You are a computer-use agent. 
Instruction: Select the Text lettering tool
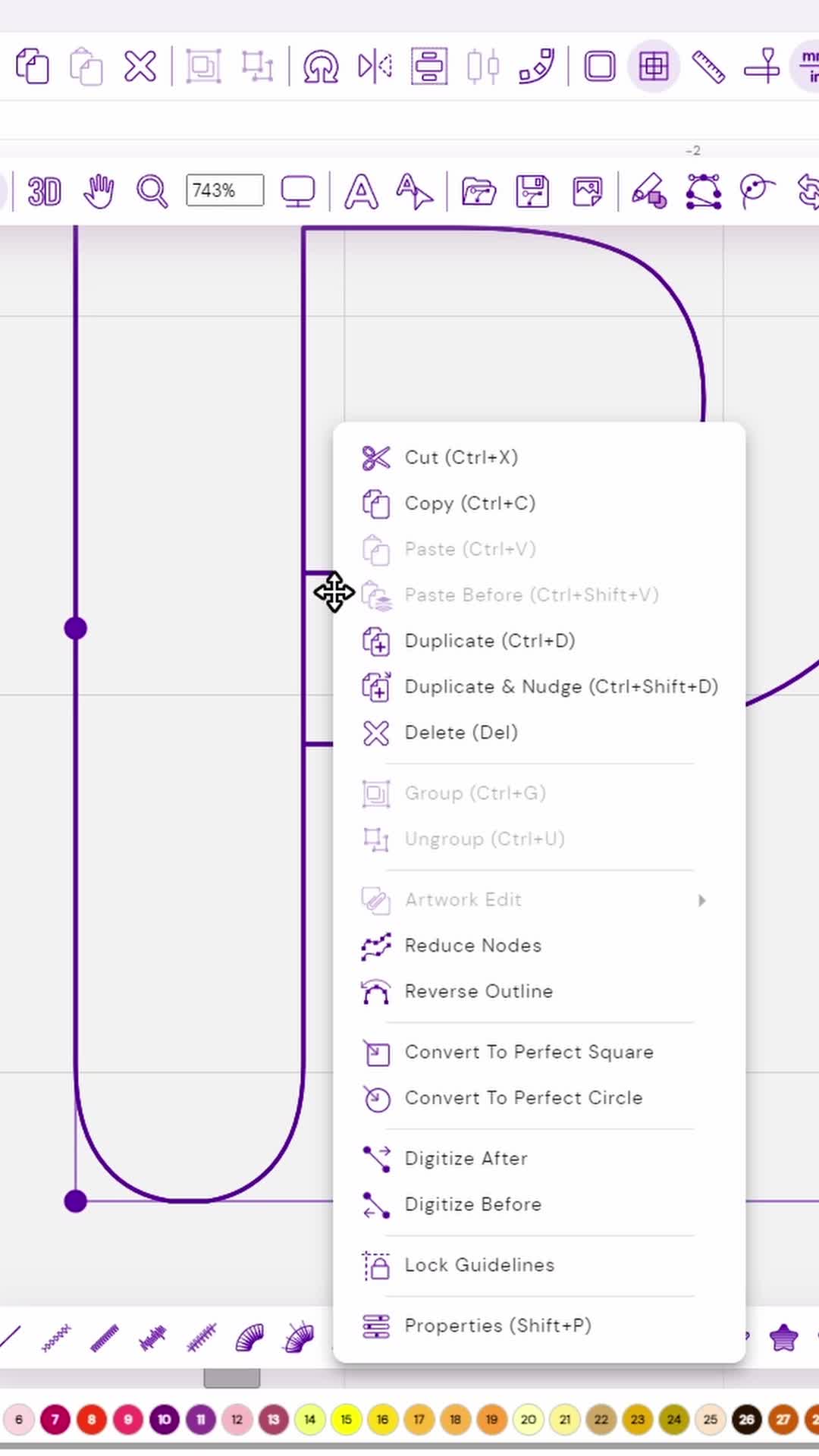(x=361, y=191)
